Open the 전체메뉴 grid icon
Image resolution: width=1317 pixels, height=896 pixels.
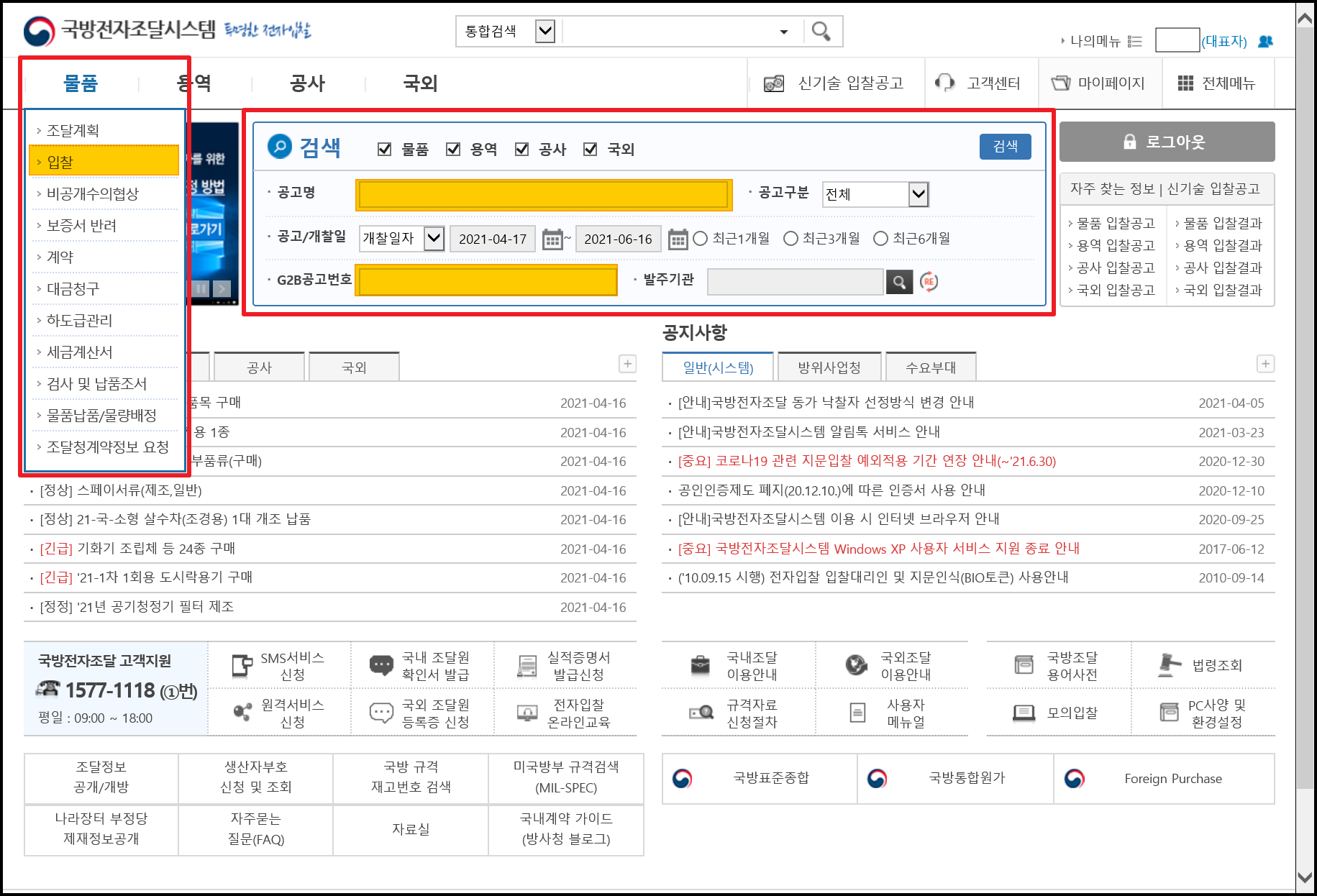click(1185, 83)
